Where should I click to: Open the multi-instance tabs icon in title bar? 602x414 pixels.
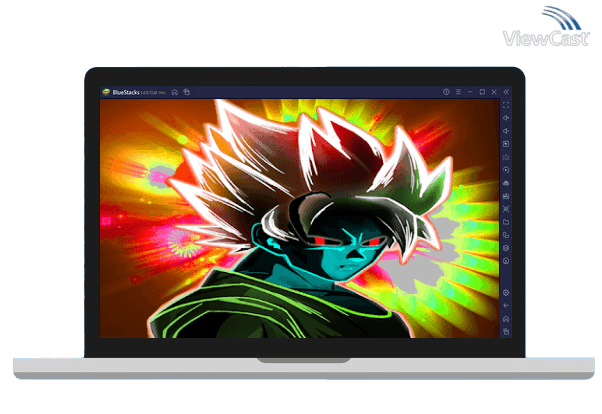(187, 92)
